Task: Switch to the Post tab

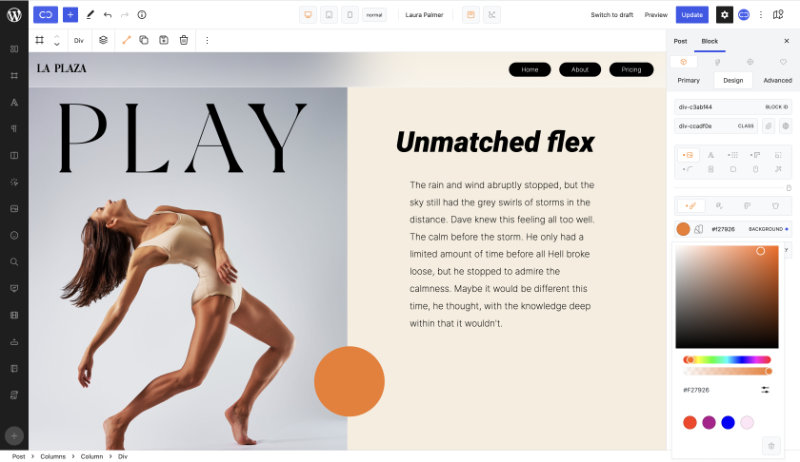Action: click(680, 41)
